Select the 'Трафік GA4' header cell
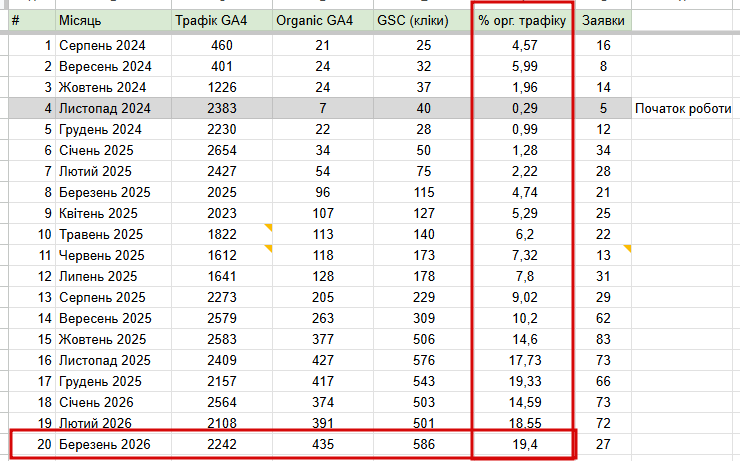Screen dimensions: 740x461 [214, 21]
